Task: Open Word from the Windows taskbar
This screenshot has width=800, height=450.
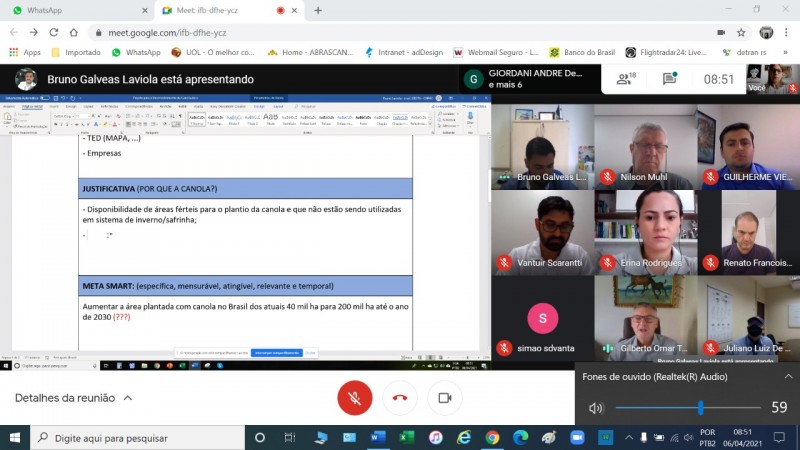Action: coord(378,438)
